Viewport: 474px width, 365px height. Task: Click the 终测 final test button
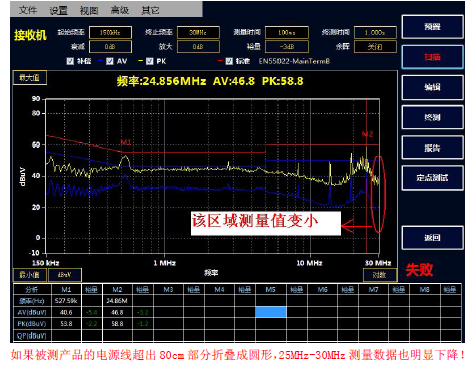click(432, 117)
